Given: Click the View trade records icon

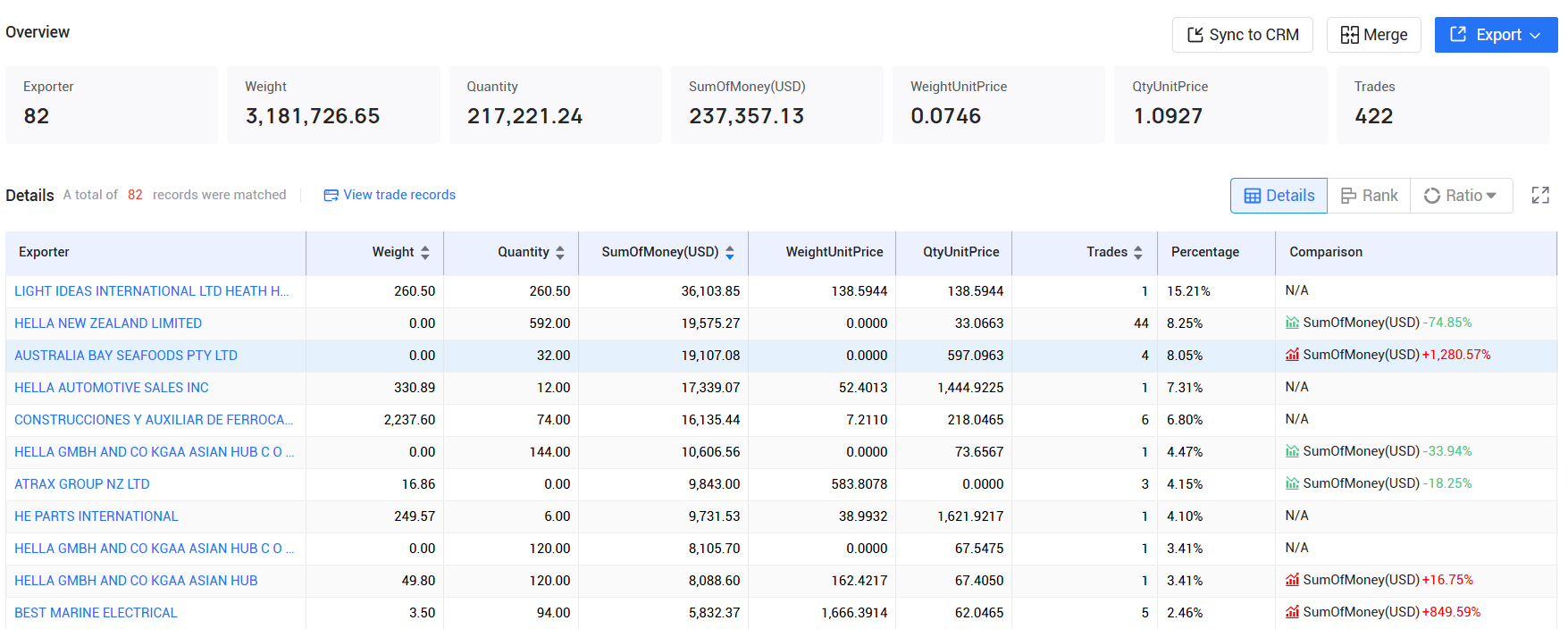Looking at the screenshot, I should tap(331, 195).
